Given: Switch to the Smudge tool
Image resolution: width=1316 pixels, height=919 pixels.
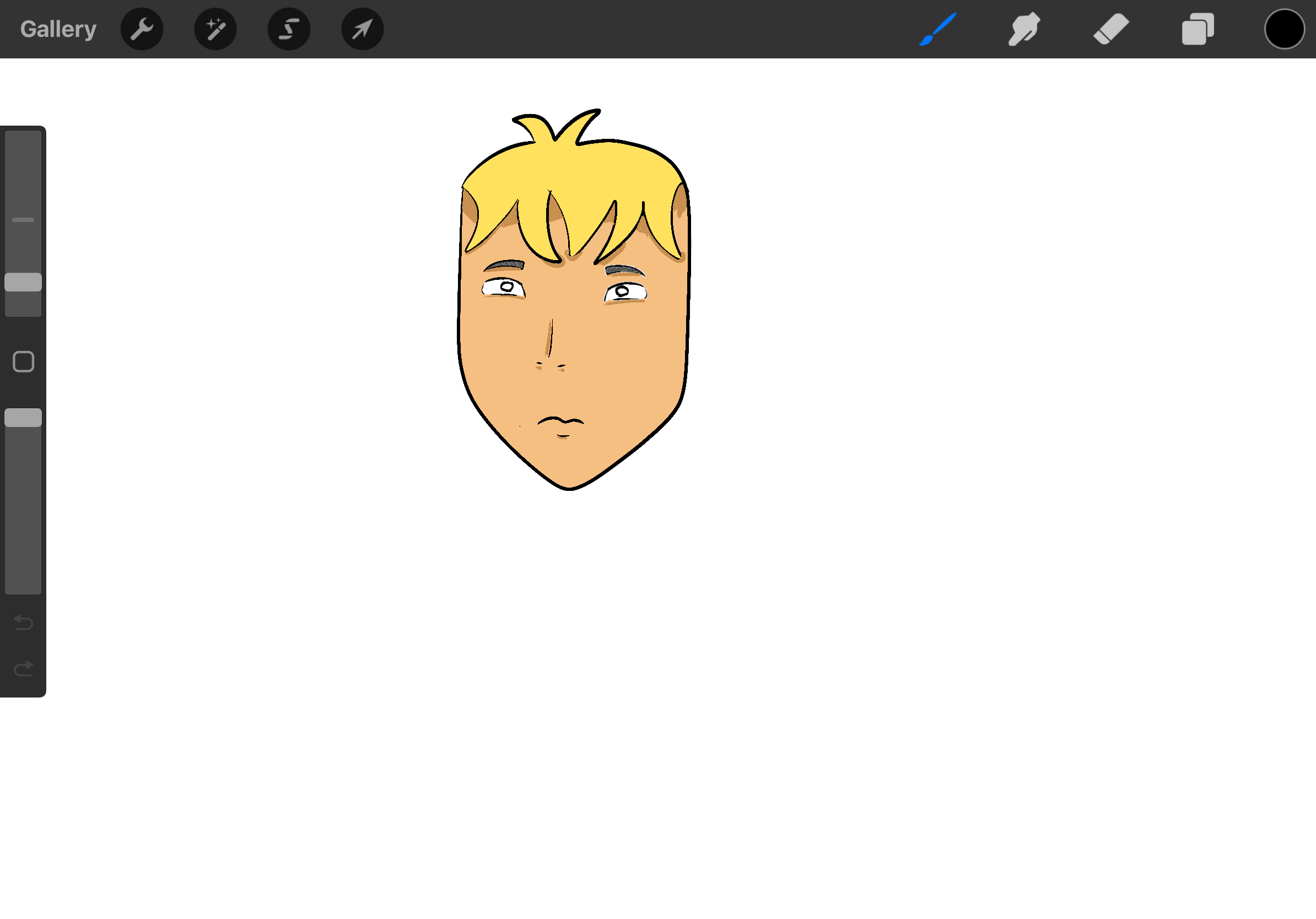Looking at the screenshot, I should pyautogui.click(x=1024, y=28).
